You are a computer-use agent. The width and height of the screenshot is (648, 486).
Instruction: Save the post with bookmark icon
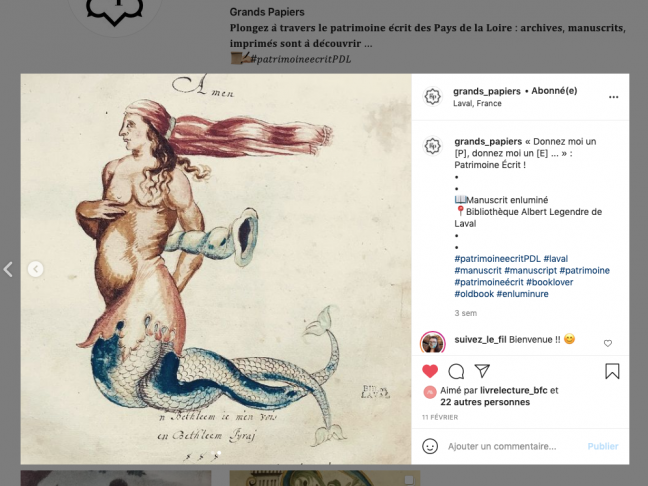pyautogui.click(x=612, y=371)
